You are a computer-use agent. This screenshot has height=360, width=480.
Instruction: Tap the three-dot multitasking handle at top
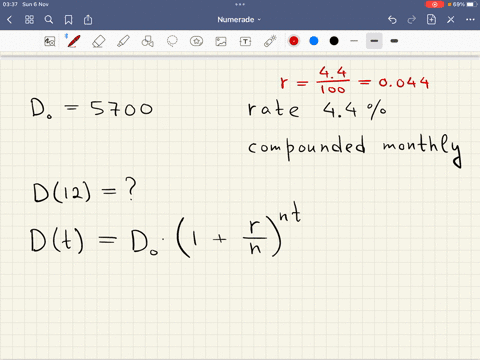pos(240,4)
